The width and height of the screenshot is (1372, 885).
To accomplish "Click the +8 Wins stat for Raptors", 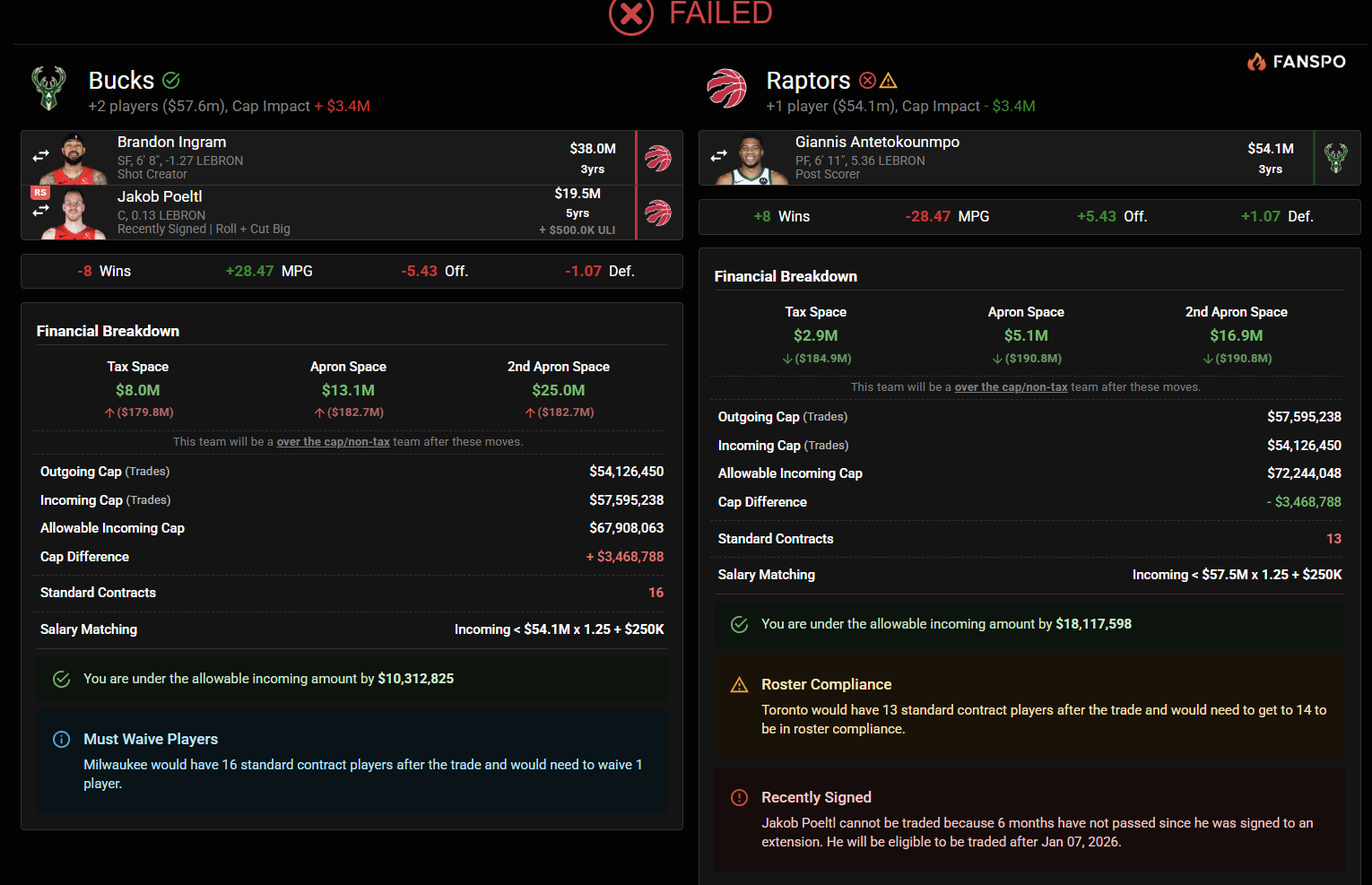I will (x=782, y=216).
